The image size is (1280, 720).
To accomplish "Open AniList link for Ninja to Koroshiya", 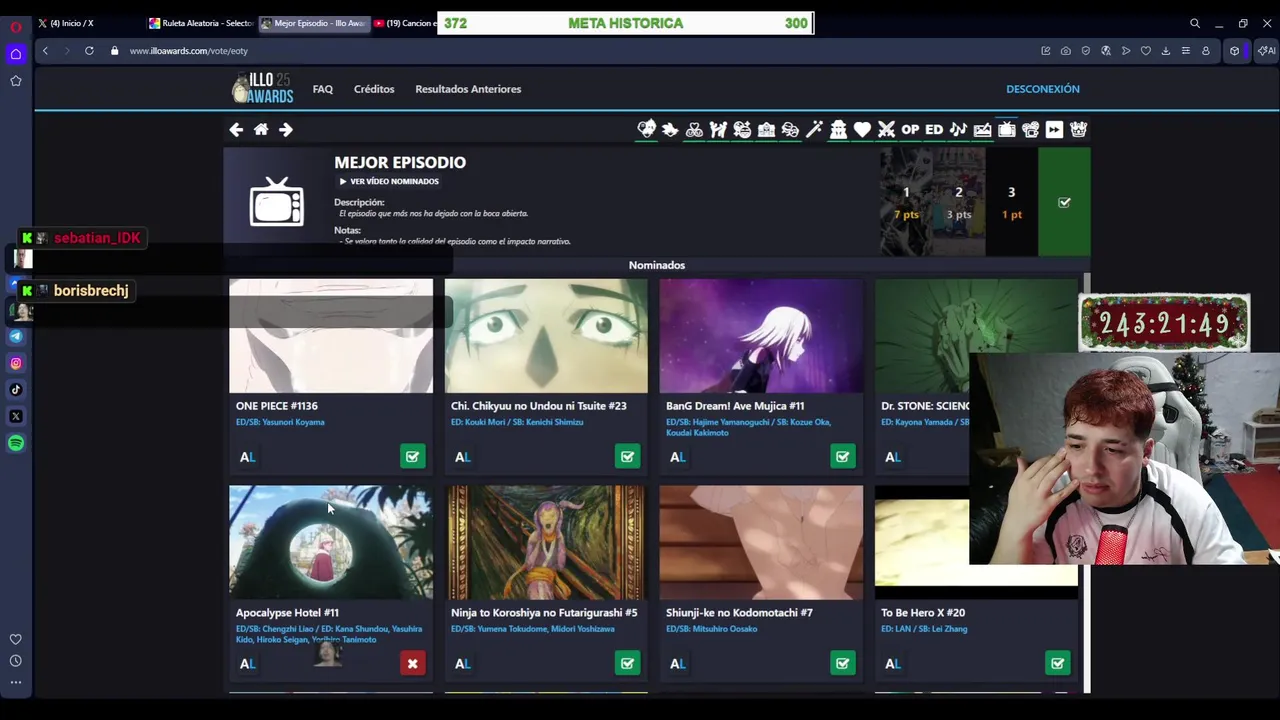I will coord(462,663).
